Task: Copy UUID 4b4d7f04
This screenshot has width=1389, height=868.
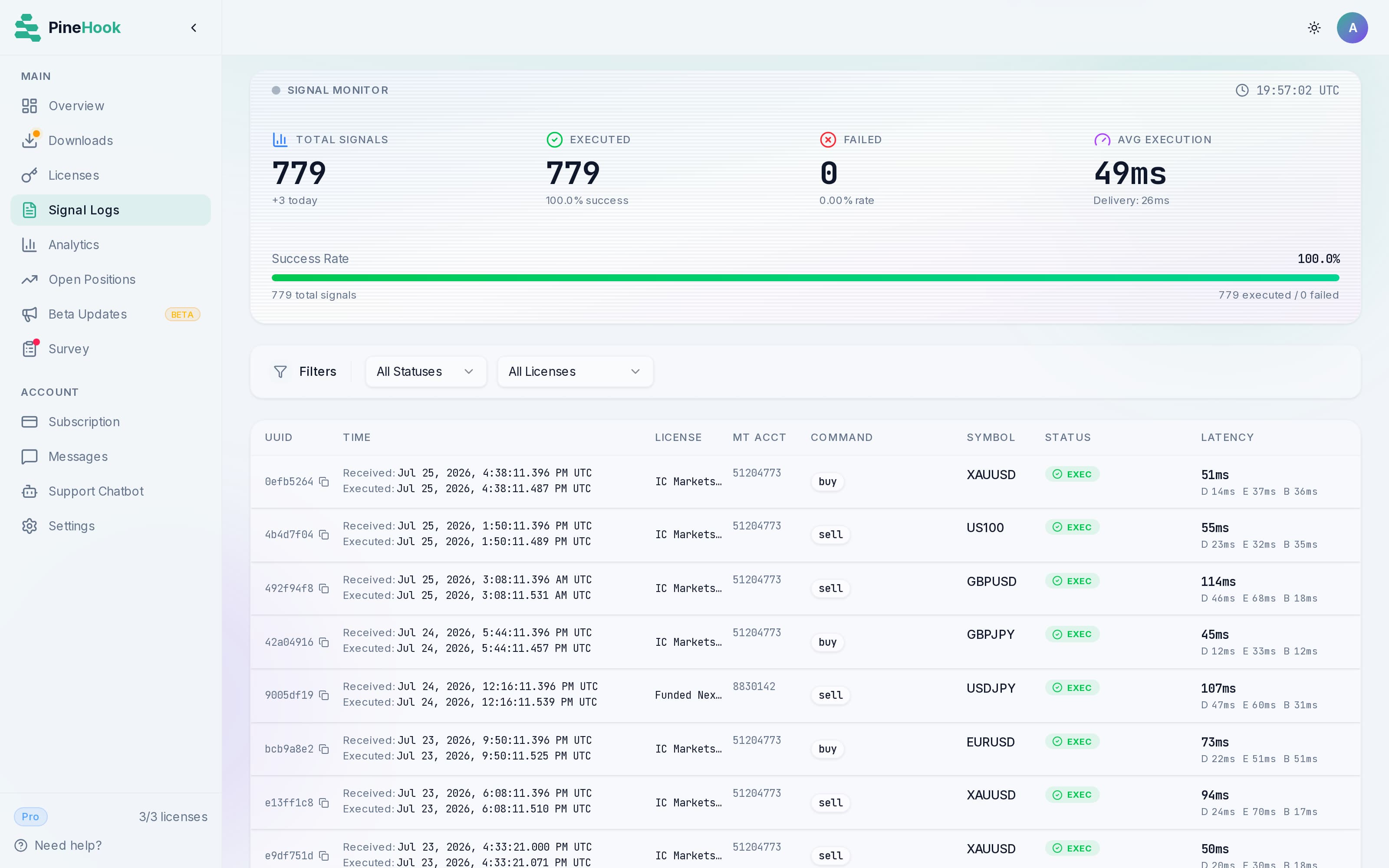Action: [x=324, y=534]
